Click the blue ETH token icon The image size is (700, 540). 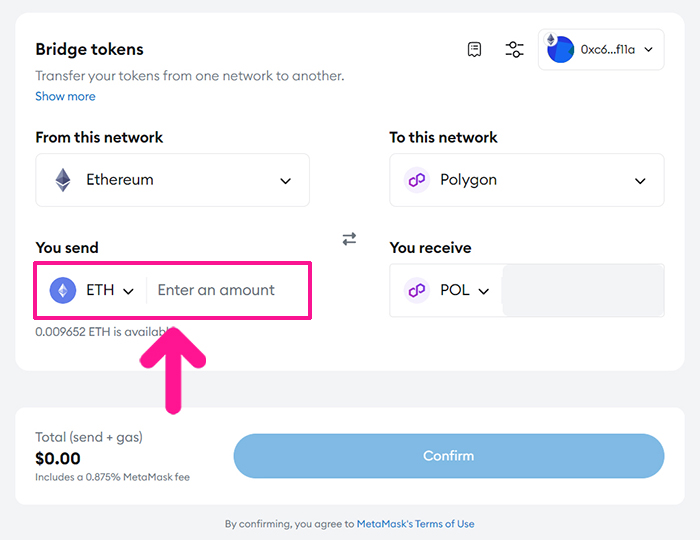click(63, 291)
